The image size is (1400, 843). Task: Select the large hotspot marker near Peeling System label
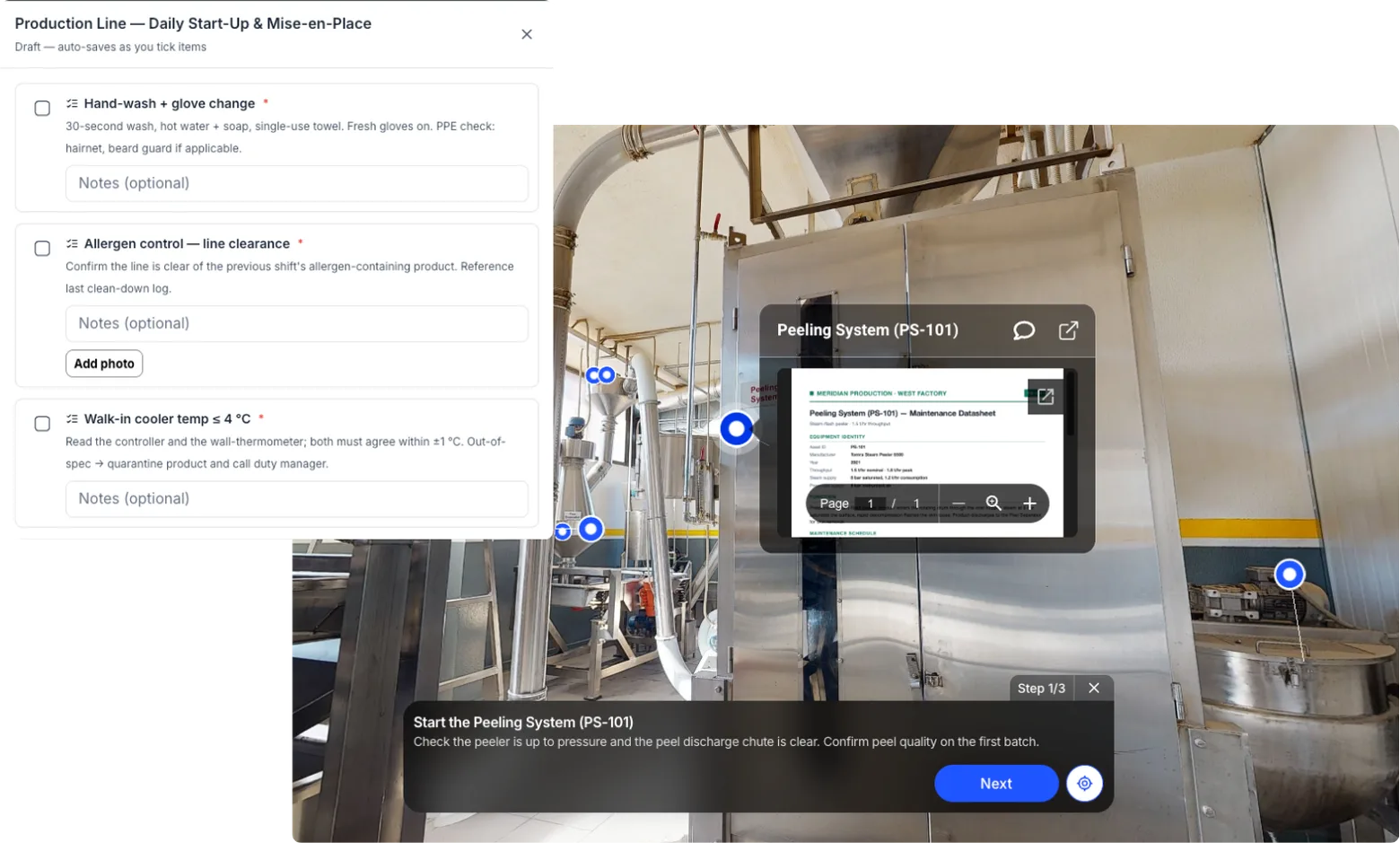tap(737, 429)
